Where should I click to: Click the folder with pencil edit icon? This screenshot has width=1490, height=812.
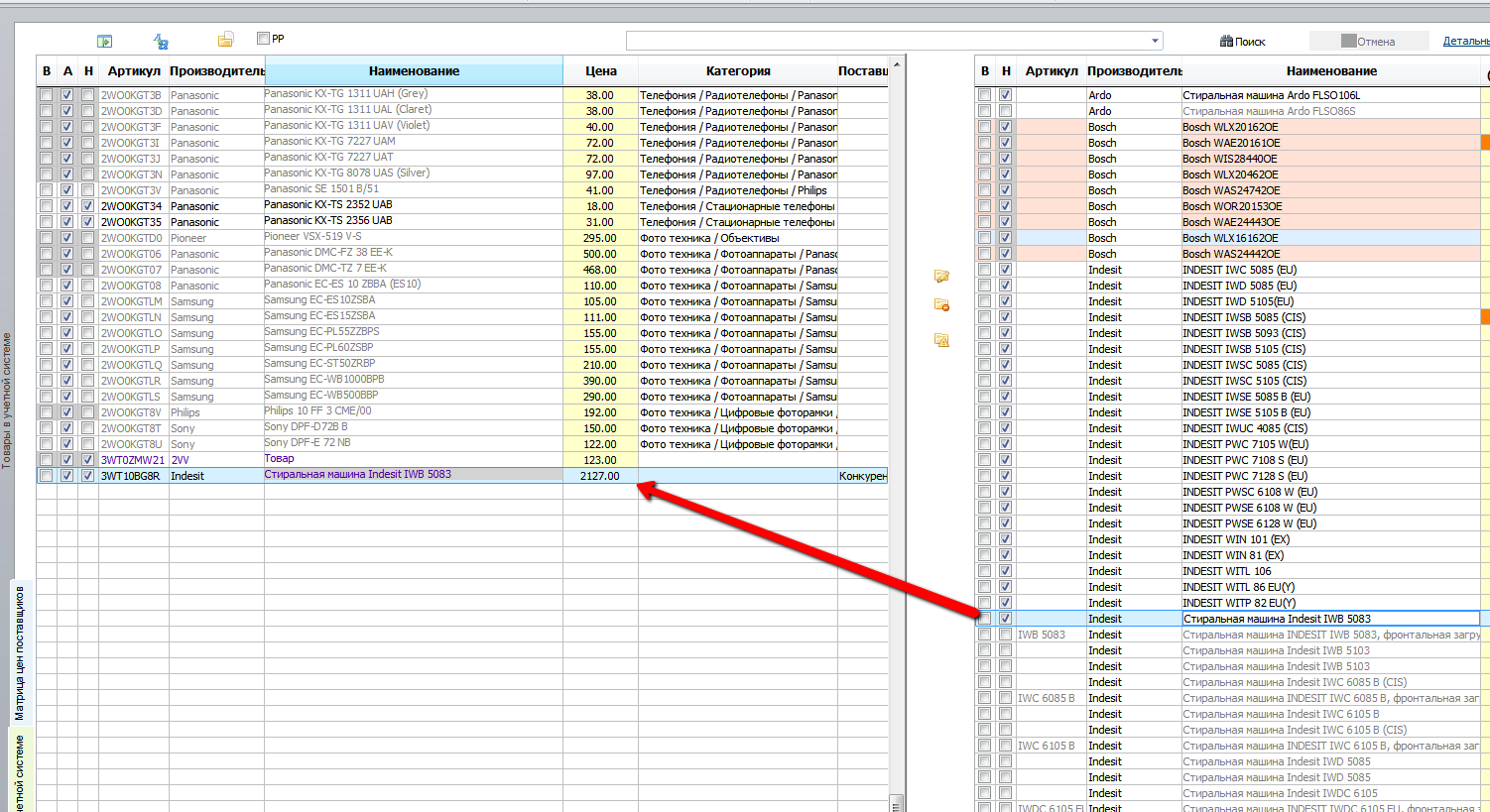pos(941,277)
